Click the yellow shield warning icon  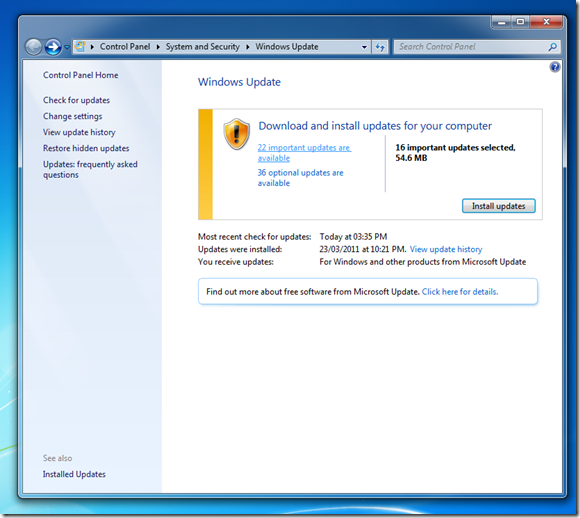click(237, 134)
